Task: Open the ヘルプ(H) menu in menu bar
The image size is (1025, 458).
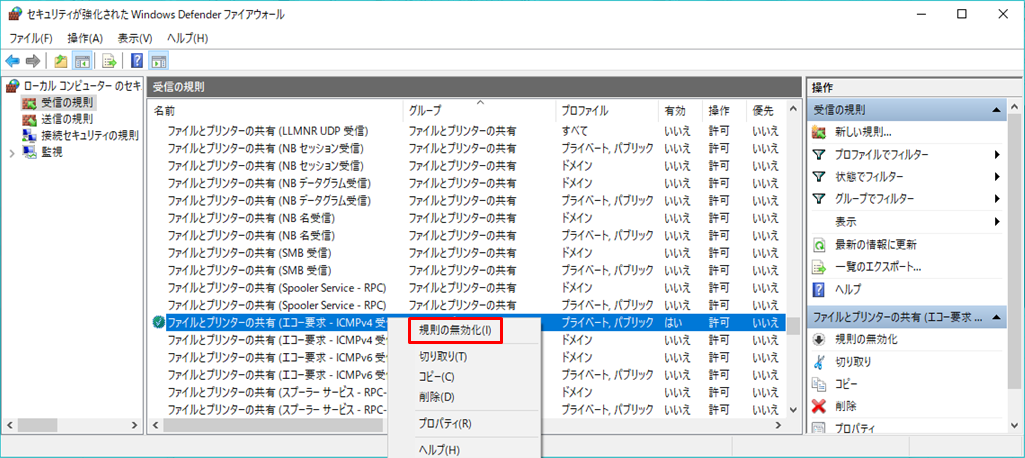Action: 187,39
